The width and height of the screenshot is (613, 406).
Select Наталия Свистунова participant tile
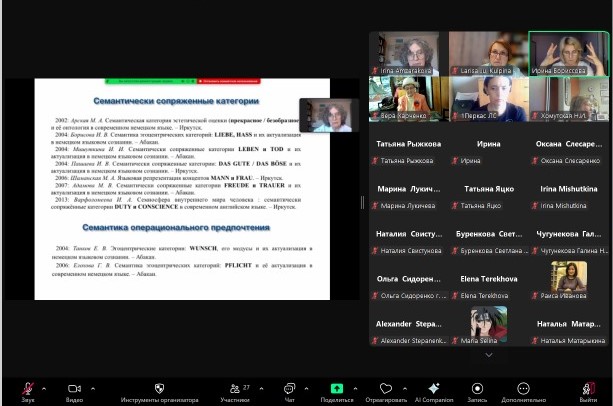pos(409,234)
